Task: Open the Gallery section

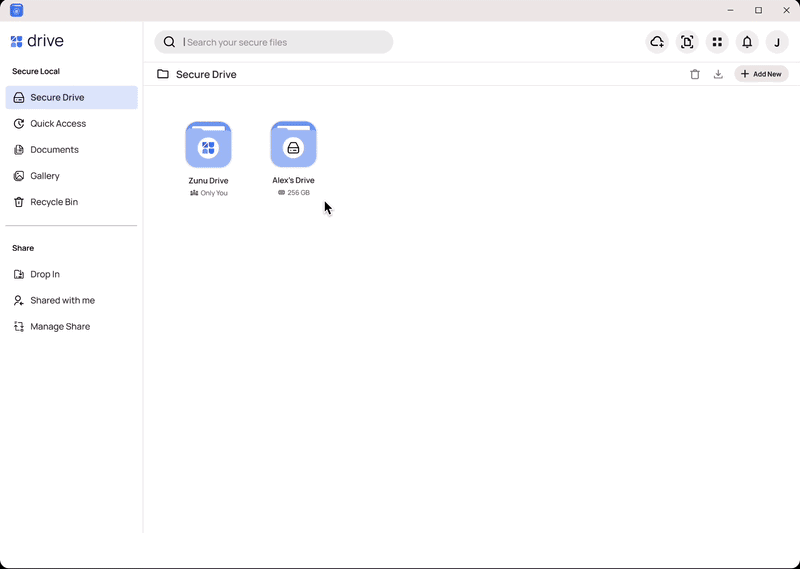Action: [45, 176]
